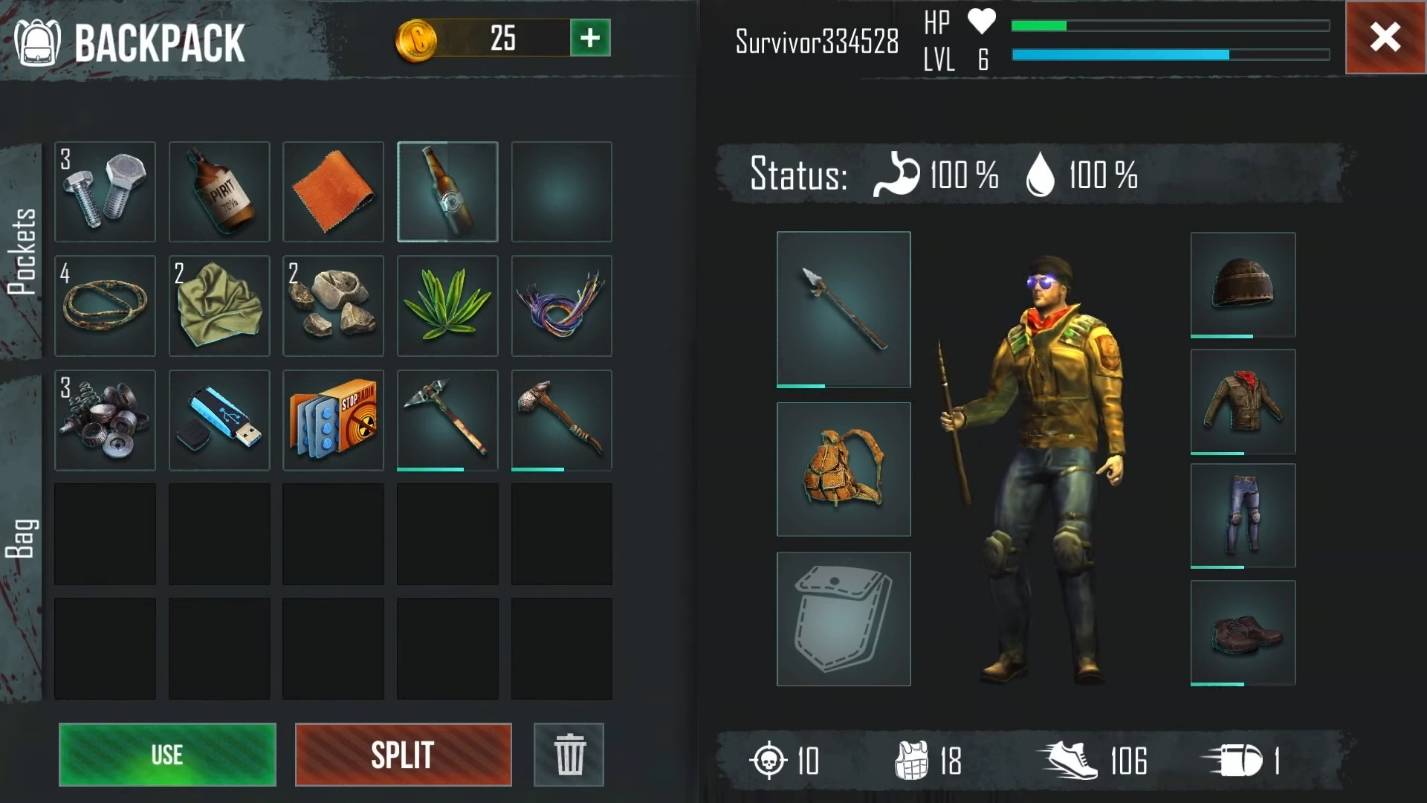Select the beer bottle in pockets
This screenshot has height=803, width=1427.
coord(448,192)
